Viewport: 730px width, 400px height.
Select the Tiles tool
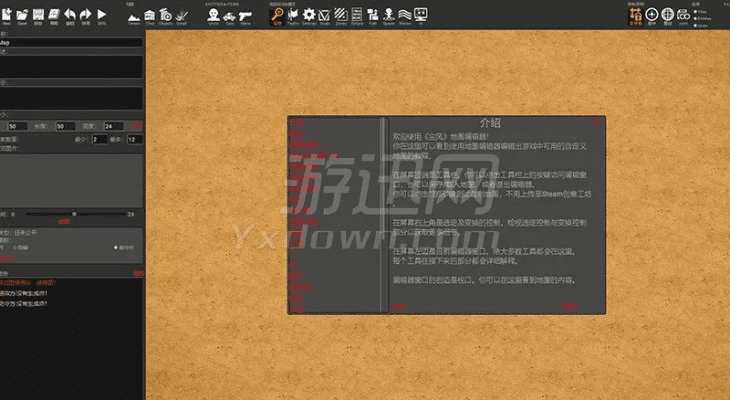click(150, 15)
